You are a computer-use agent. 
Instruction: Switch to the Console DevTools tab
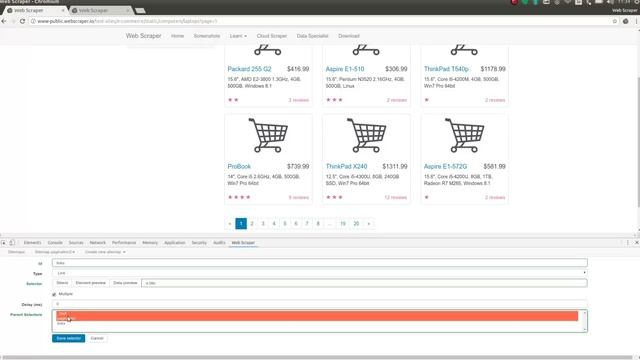click(x=55, y=242)
